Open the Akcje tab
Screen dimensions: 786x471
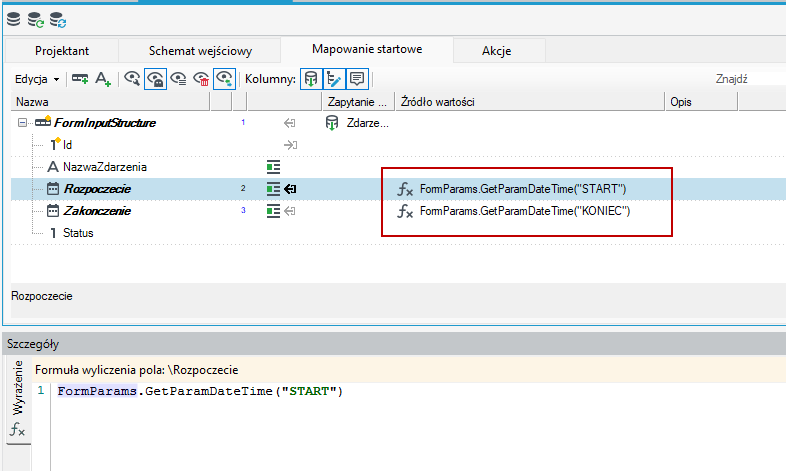point(496,51)
